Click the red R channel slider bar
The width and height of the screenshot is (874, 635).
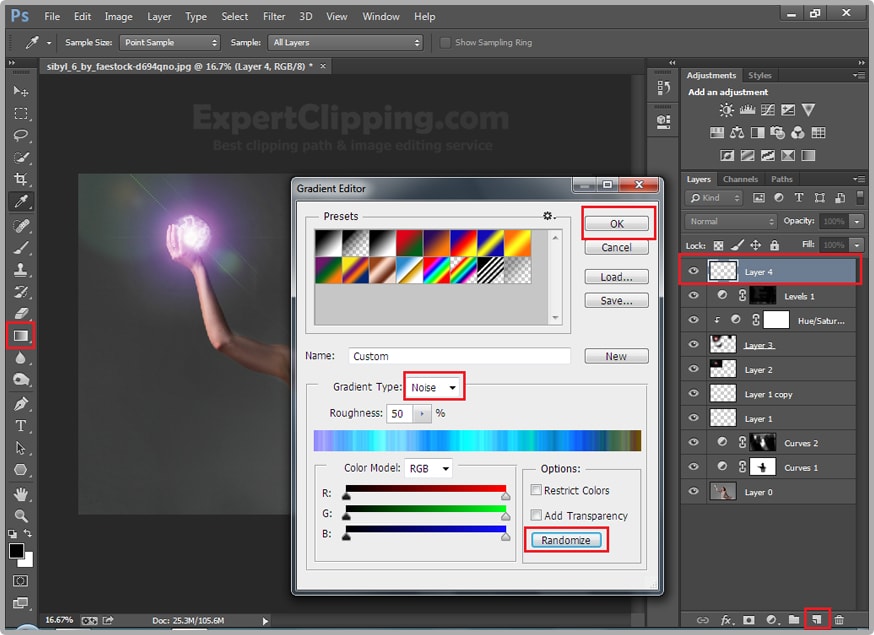[425, 488]
